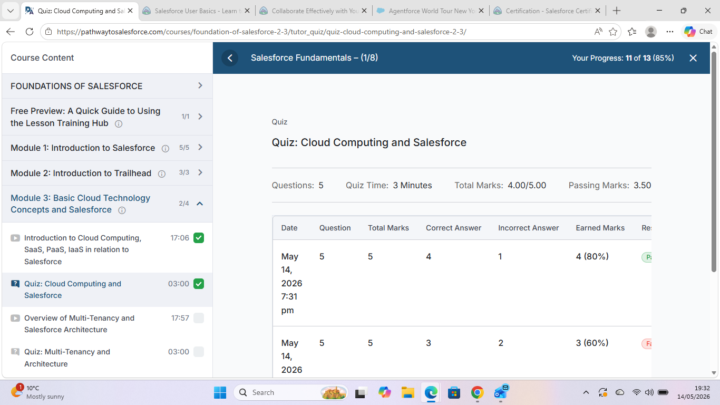Close the Salesforce User Basics tab
720x405 pixels.
(x=247, y=11)
